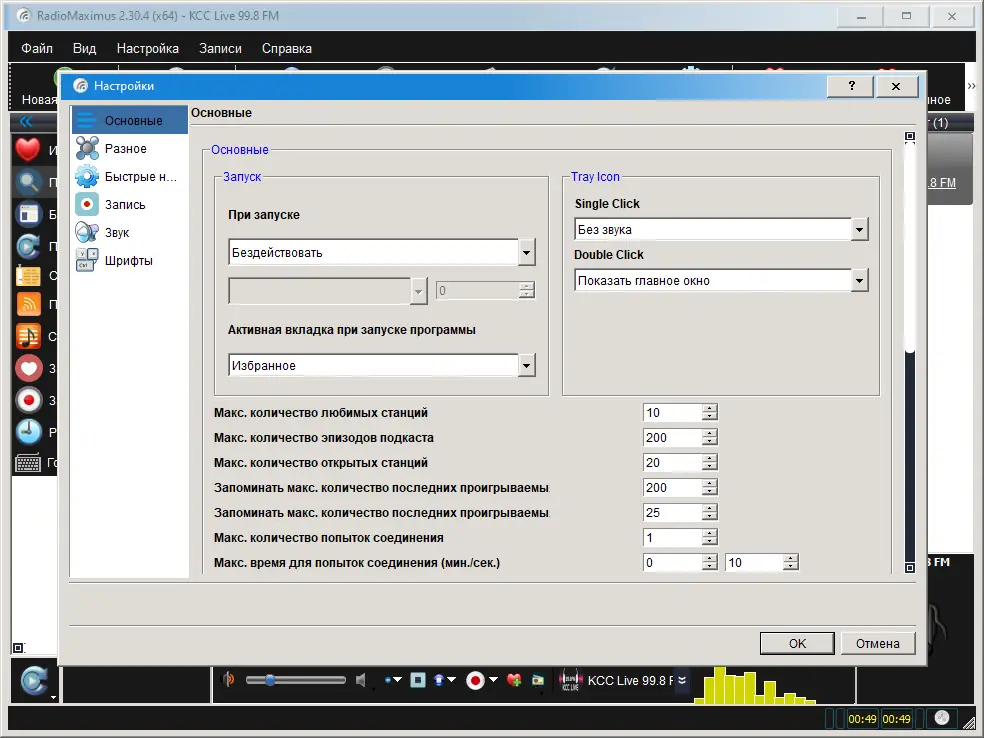Click the Отмена button

(877, 643)
